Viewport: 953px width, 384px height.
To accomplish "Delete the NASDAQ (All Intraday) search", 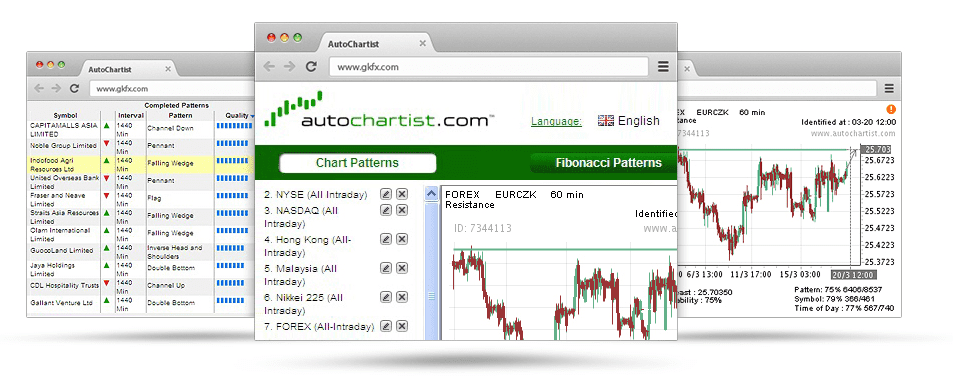I will (x=402, y=210).
